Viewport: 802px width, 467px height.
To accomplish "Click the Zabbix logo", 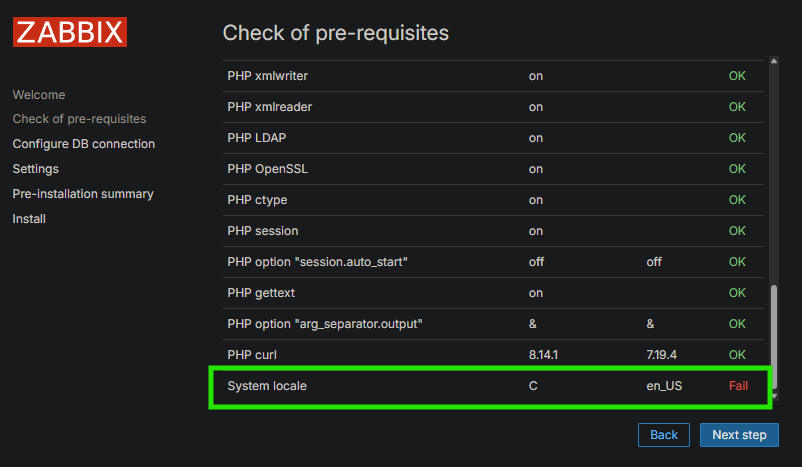I will click(70, 33).
